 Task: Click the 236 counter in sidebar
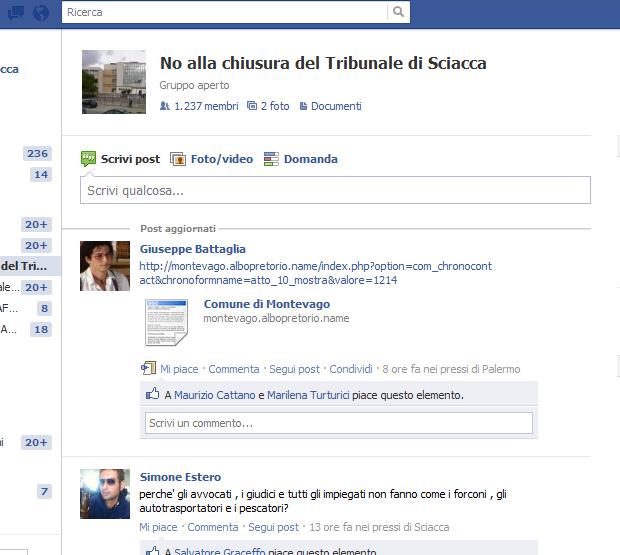coord(37,153)
